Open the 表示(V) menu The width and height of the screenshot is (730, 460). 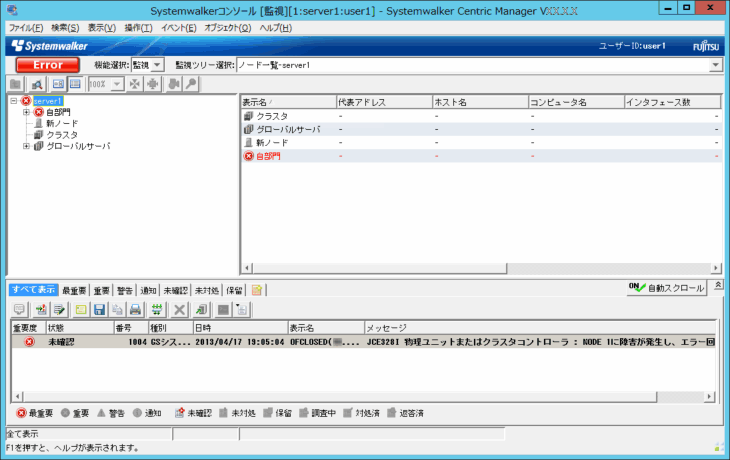pyautogui.click(x=102, y=28)
